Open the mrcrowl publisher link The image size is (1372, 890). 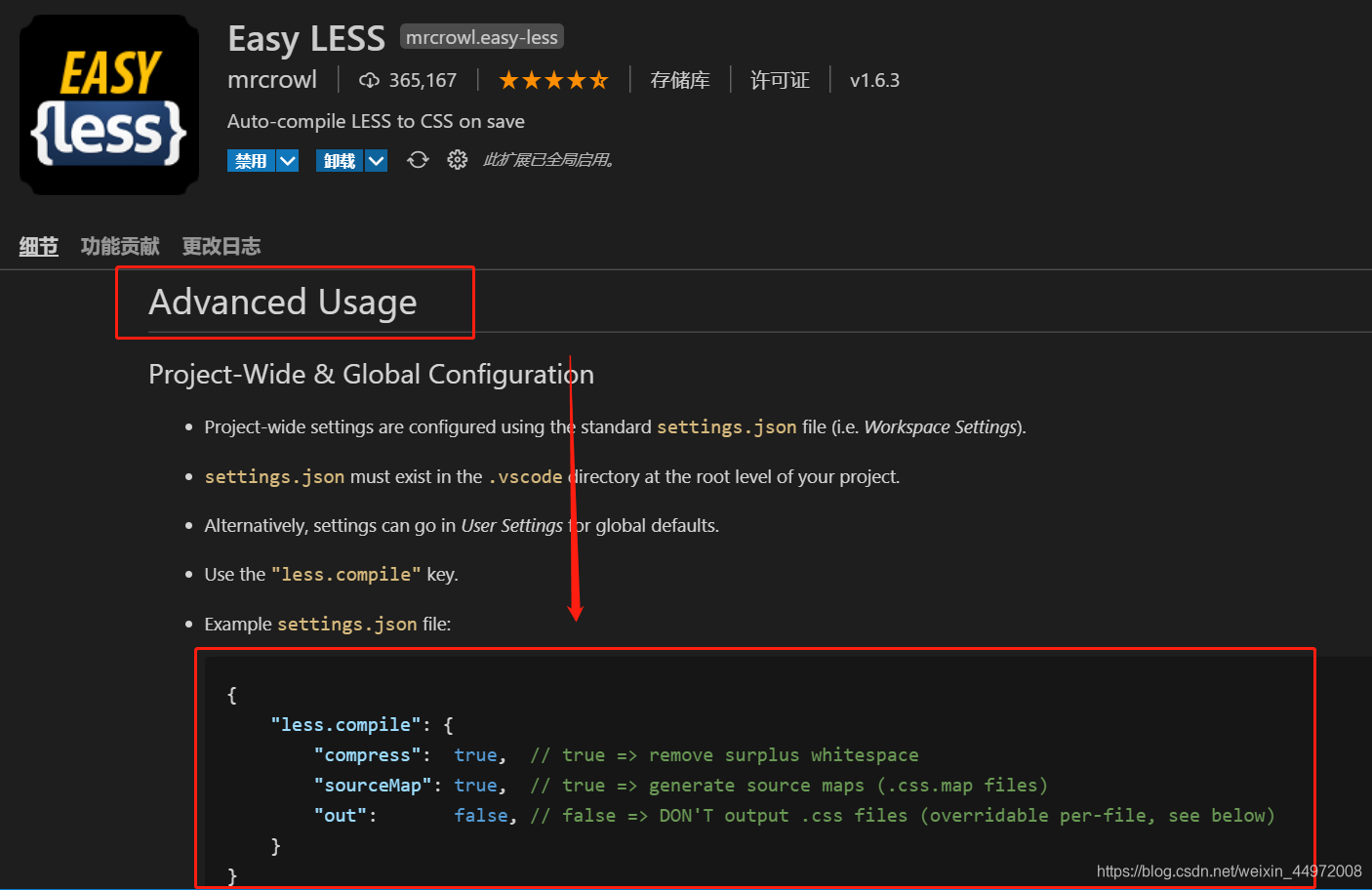pos(272,80)
